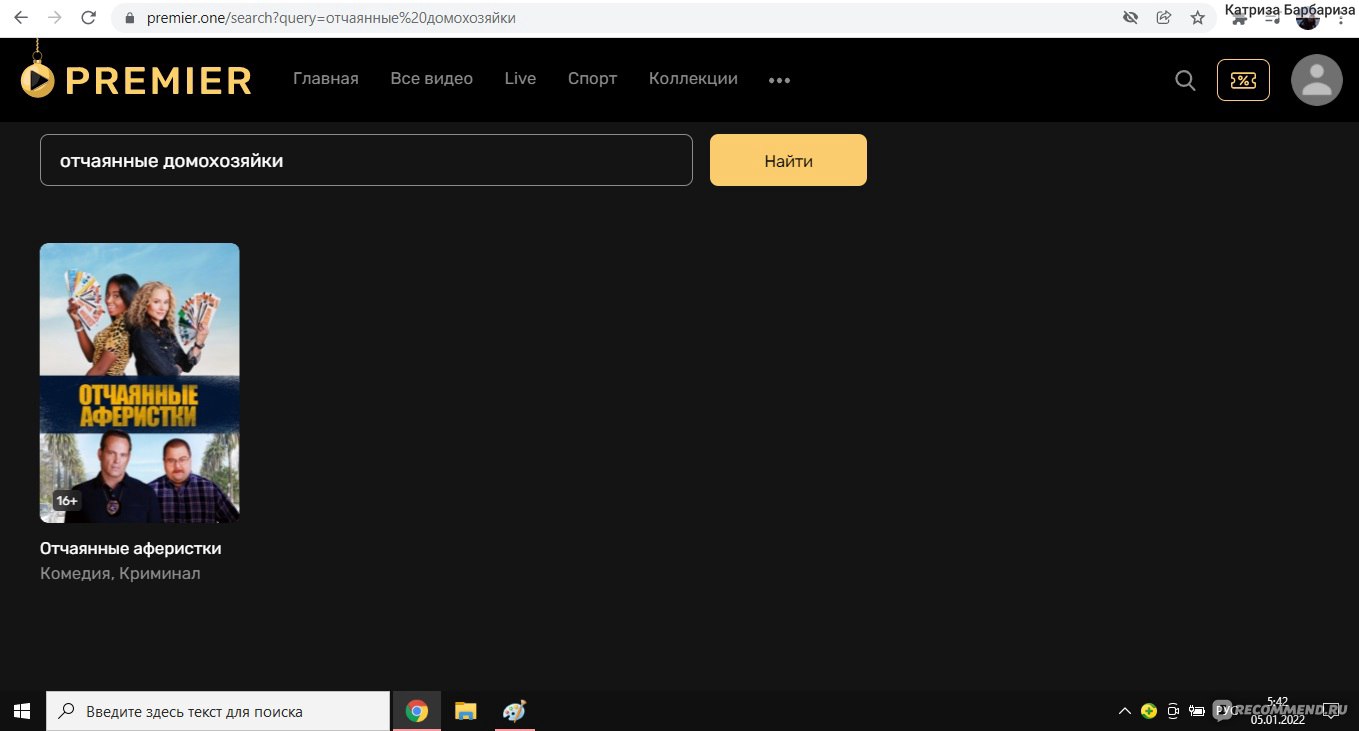
Task: Click the Комедия, Криминал genre text
Action: pos(120,573)
